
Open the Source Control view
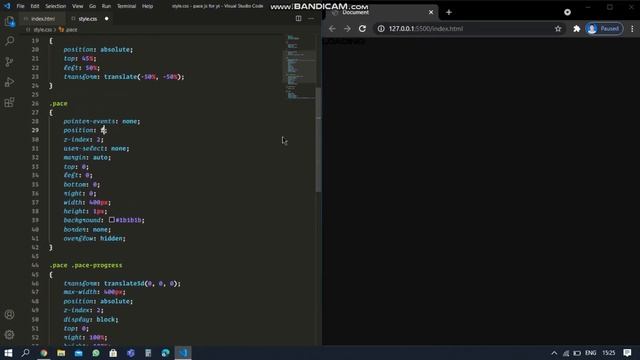click(x=9, y=62)
